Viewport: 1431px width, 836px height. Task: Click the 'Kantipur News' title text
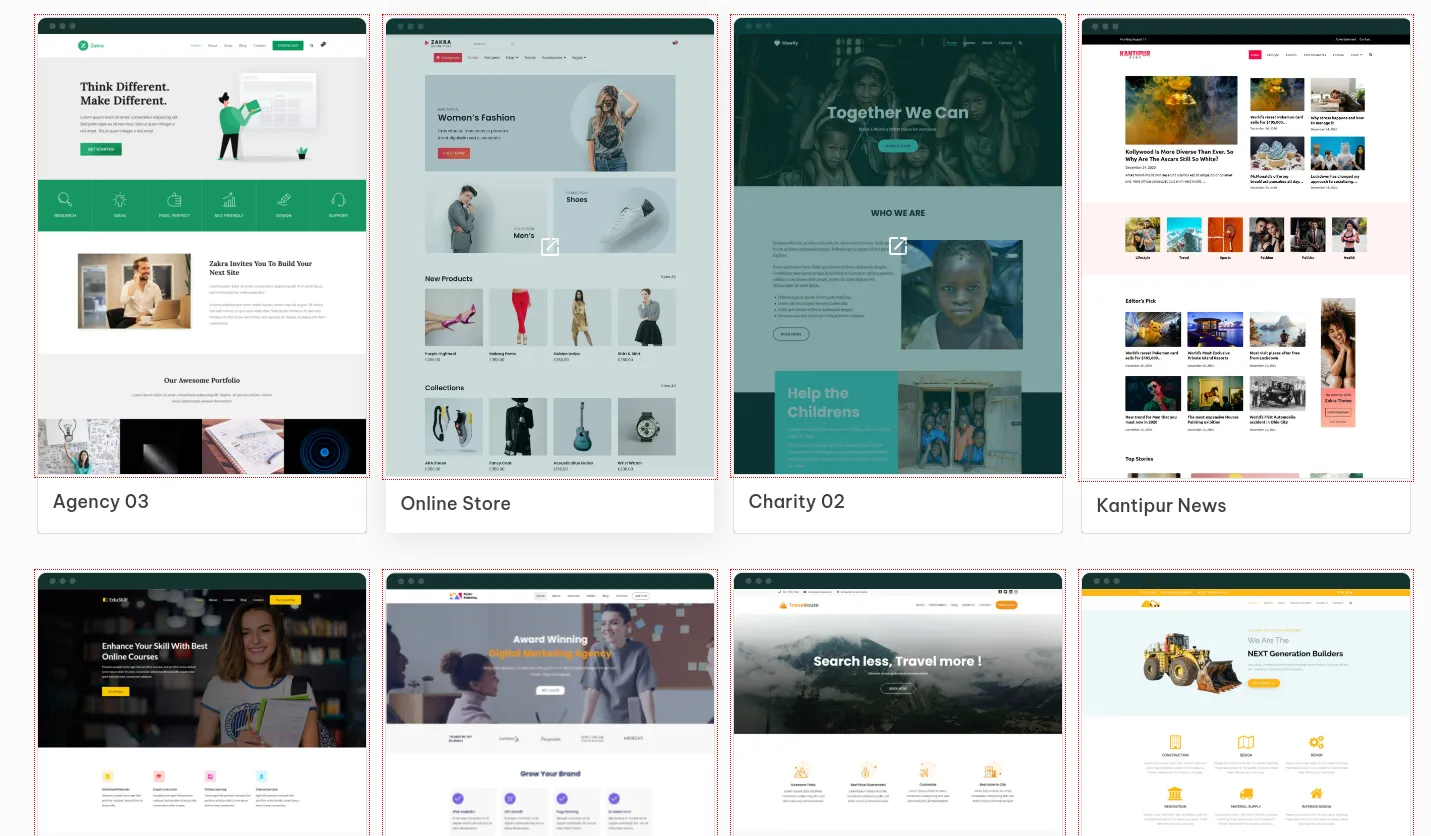point(1161,506)
